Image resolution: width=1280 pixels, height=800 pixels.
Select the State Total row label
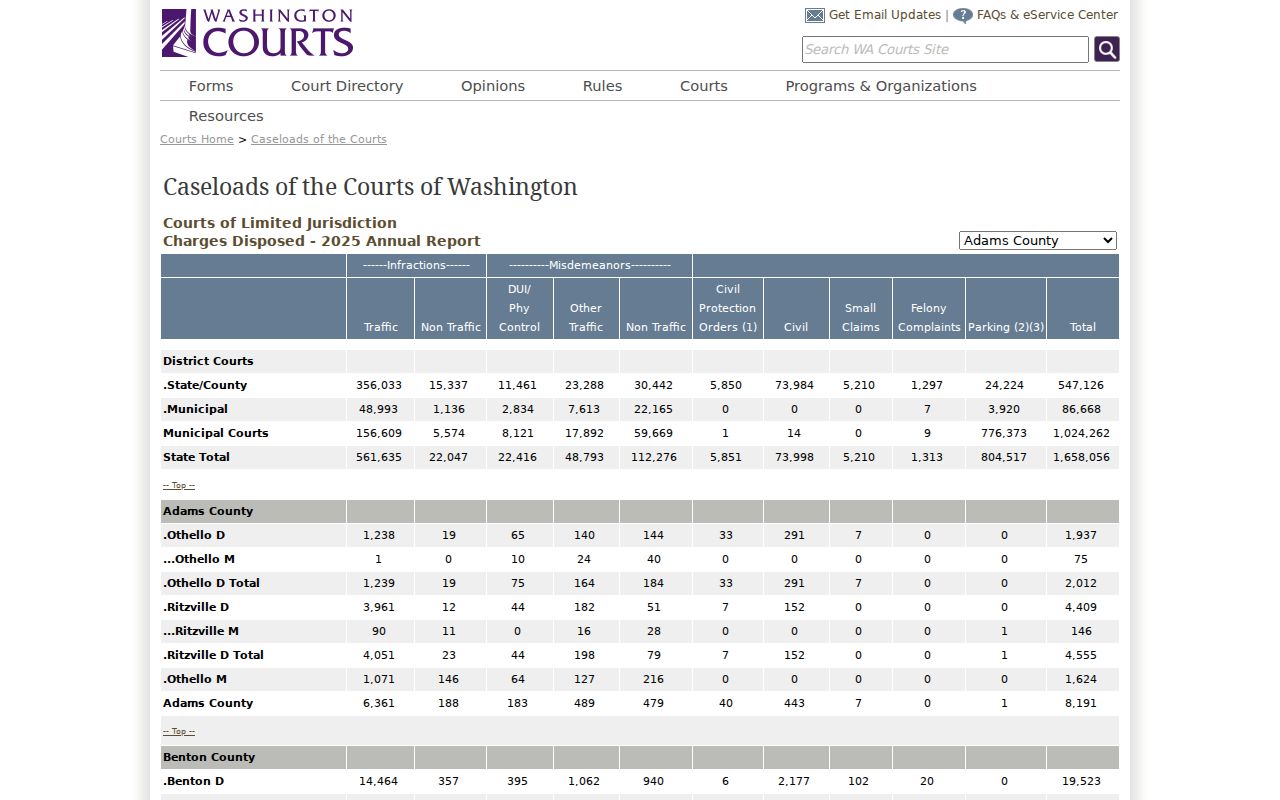[x=196, y=457]
